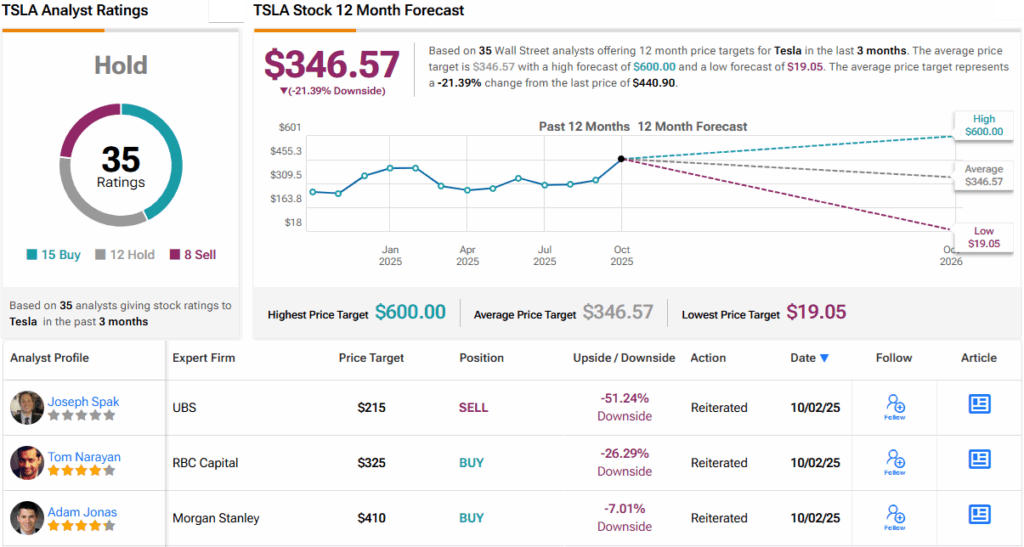Open Tom Narayan analyst profile link

[84, 457]
